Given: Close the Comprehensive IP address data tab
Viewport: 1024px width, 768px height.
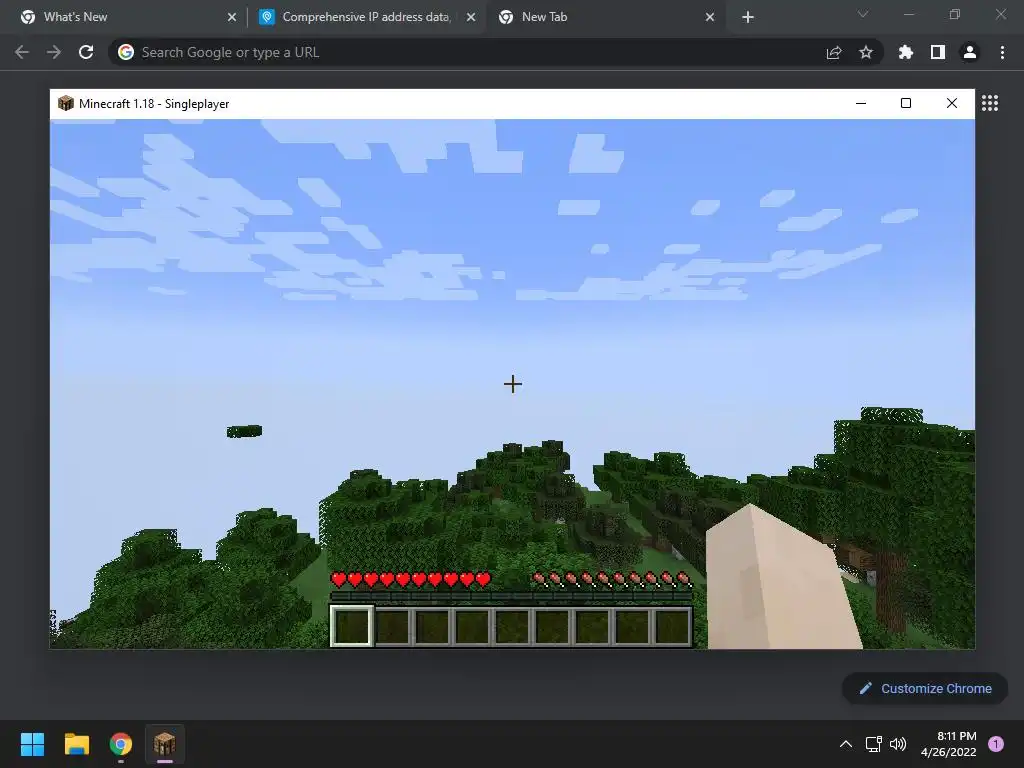Looking at the screenshot, I should [x=471, y=18].
